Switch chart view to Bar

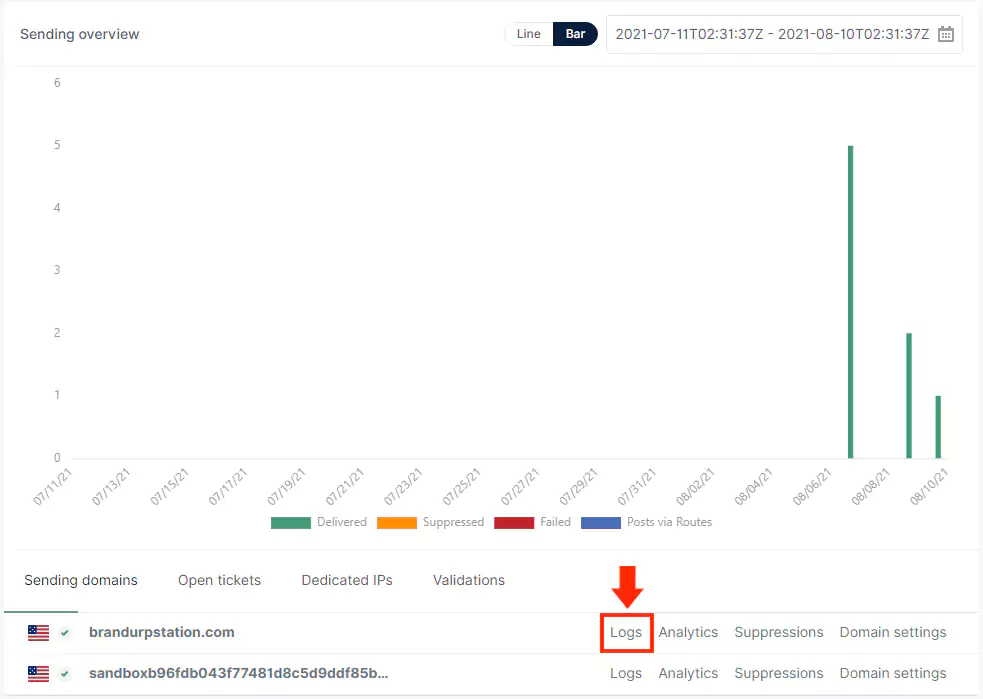(575, 34)
